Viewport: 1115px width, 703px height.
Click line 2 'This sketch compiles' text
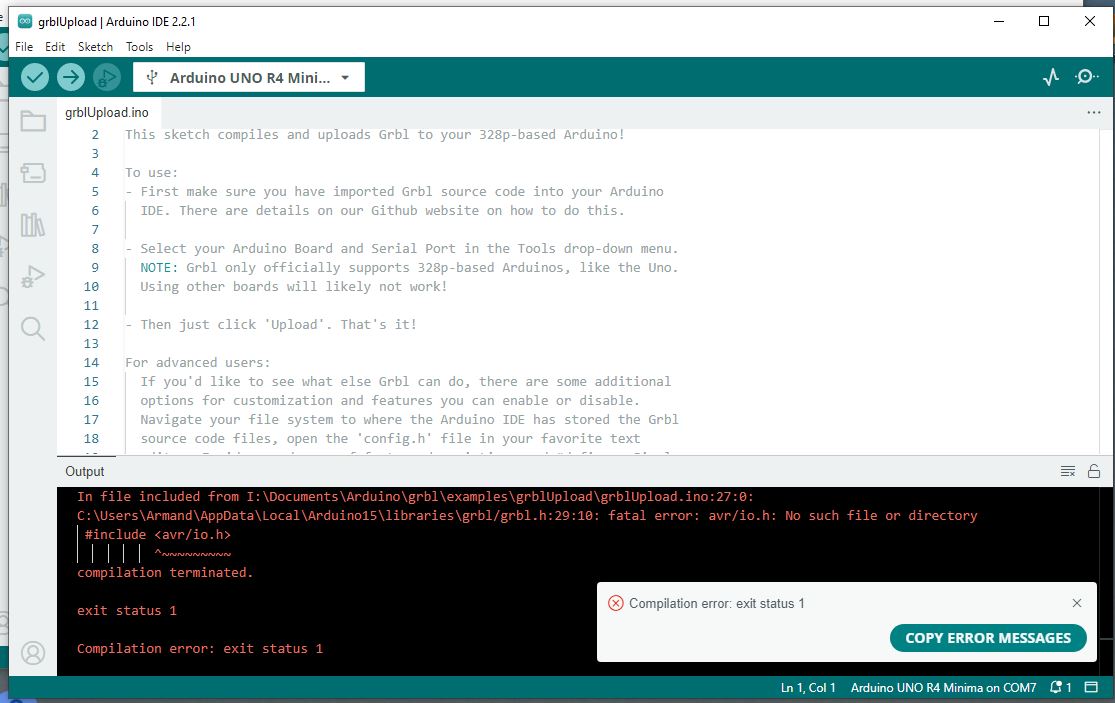tap(375, 134)
